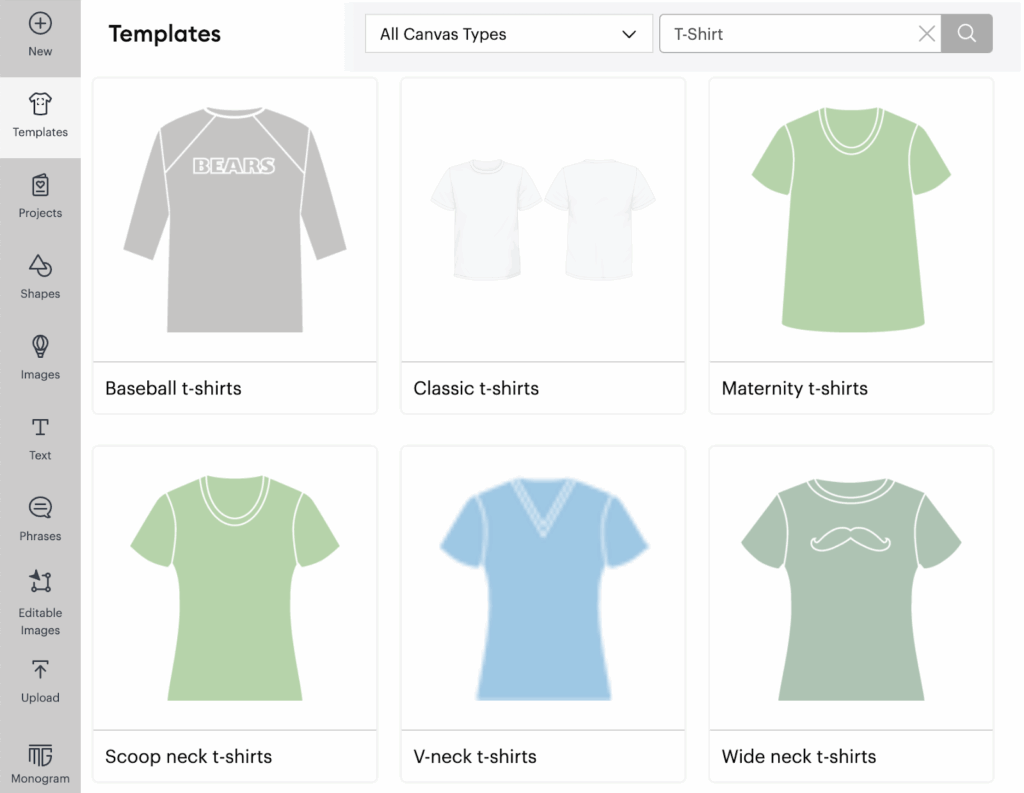The image size is (1024, 793).
Task: Open the Templates panel icon
Action: [x=40, y=105]
